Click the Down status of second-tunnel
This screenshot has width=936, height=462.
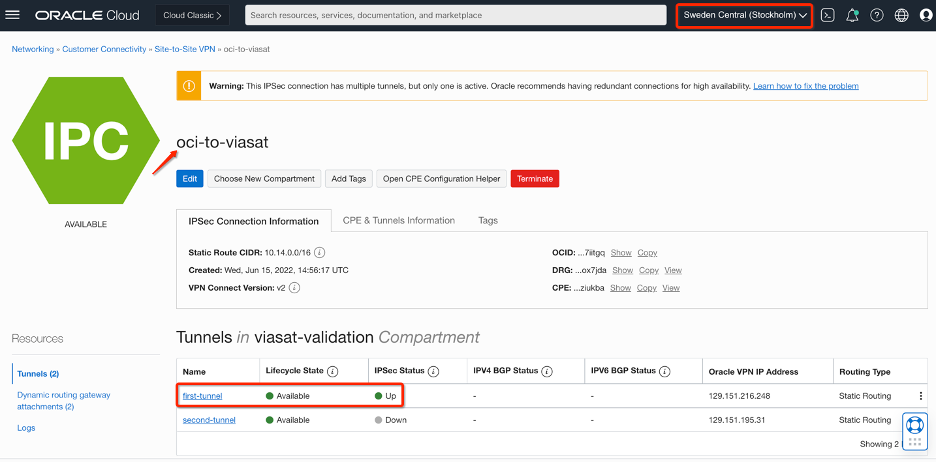coord(390,420)
